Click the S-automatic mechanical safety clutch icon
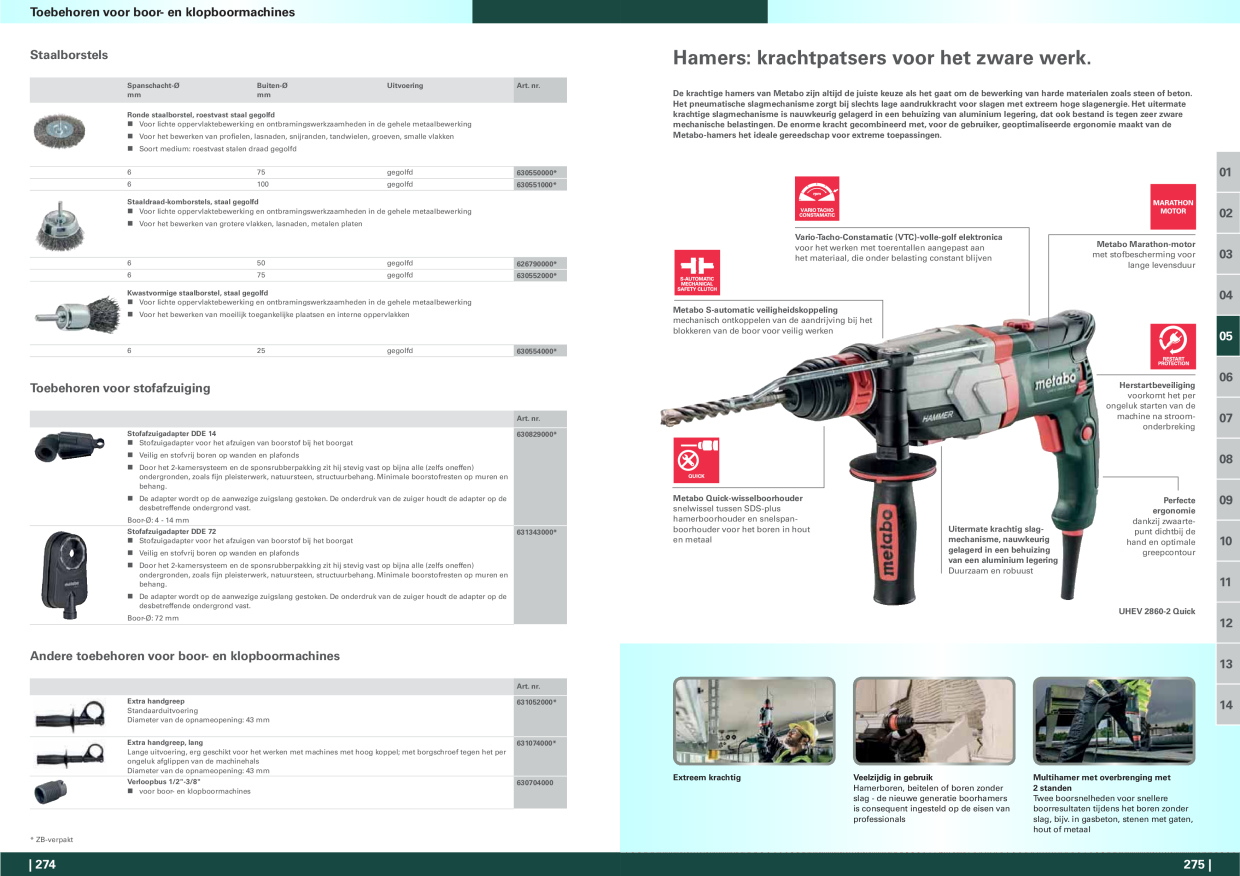This screenshot has height=876, width=1240. [x=697, y=272]
